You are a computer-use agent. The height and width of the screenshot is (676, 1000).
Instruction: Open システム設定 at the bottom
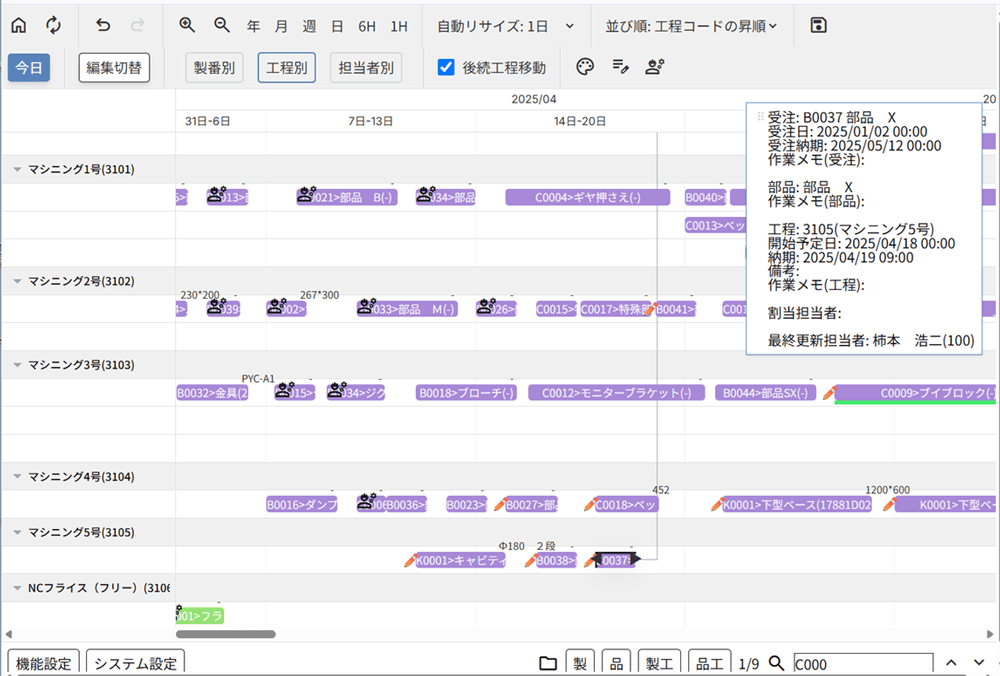[135, 663]
